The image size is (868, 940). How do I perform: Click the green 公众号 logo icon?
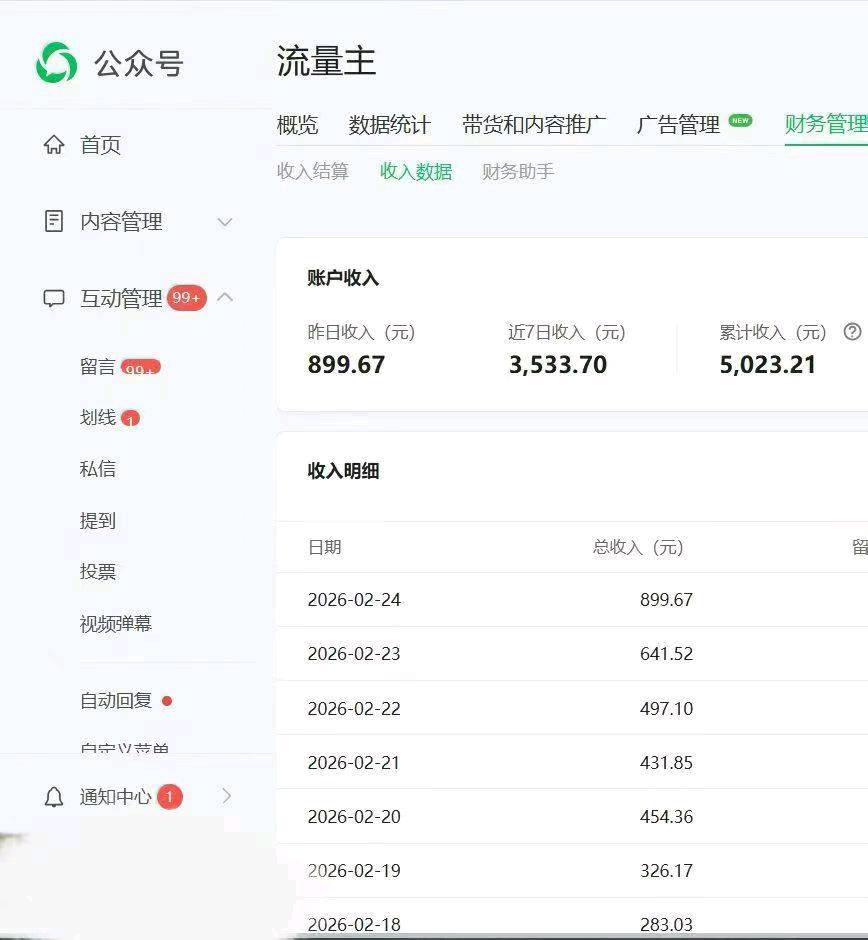tap(56, 62)
